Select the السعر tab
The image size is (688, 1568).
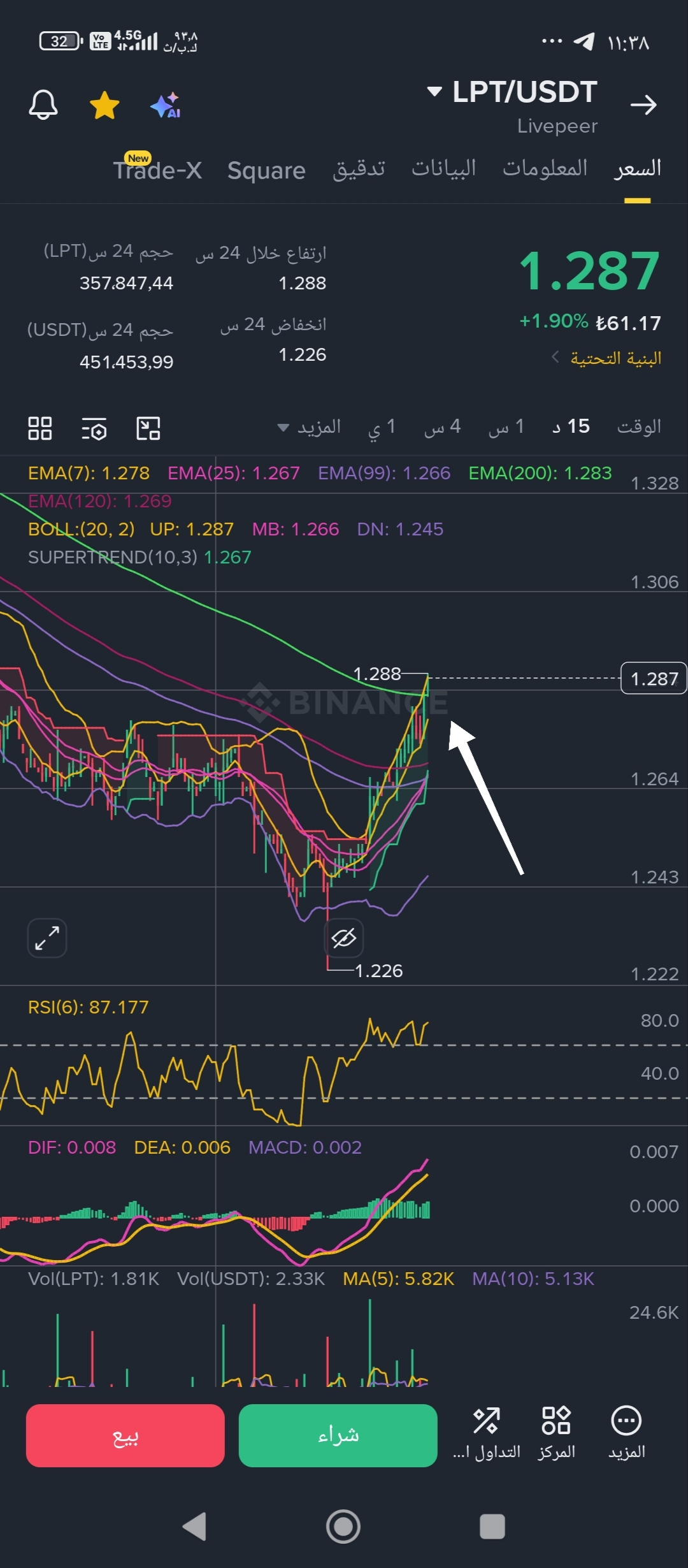(638, 168)
